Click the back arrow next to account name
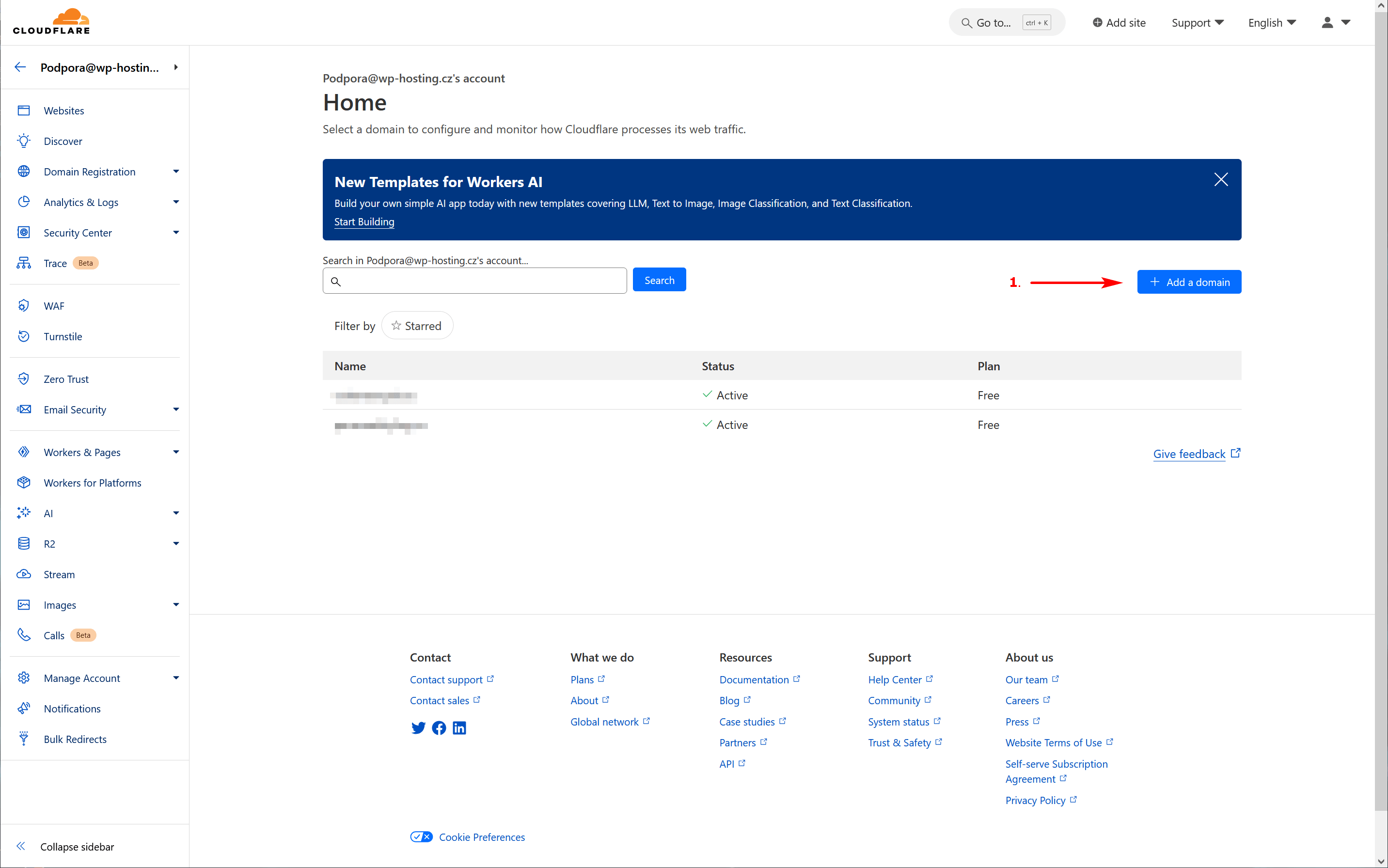This screenshot has width=1388, height=868. pos(21,67)
